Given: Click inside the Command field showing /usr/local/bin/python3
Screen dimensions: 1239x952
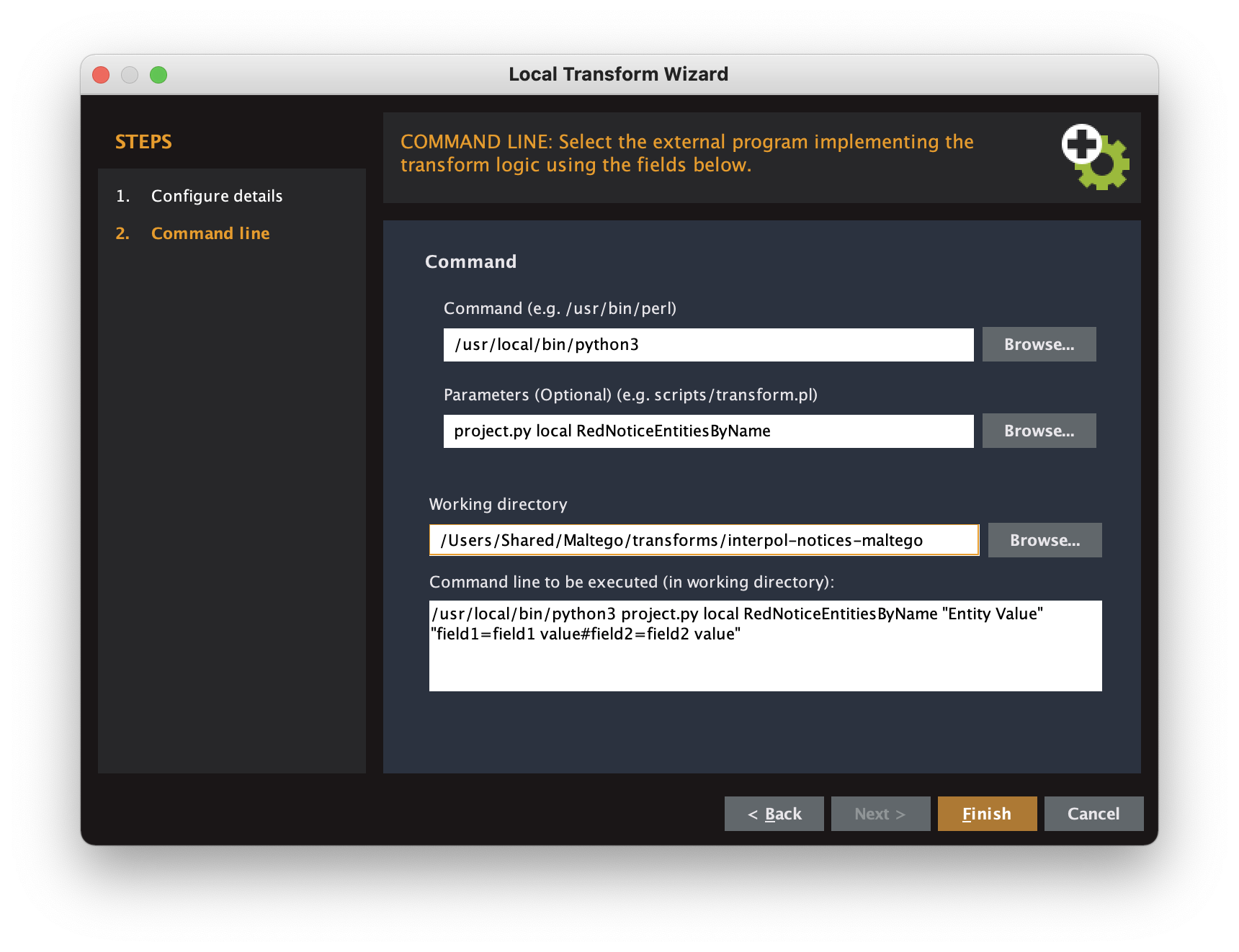Looking at the screenshot, I should point(708,344).
